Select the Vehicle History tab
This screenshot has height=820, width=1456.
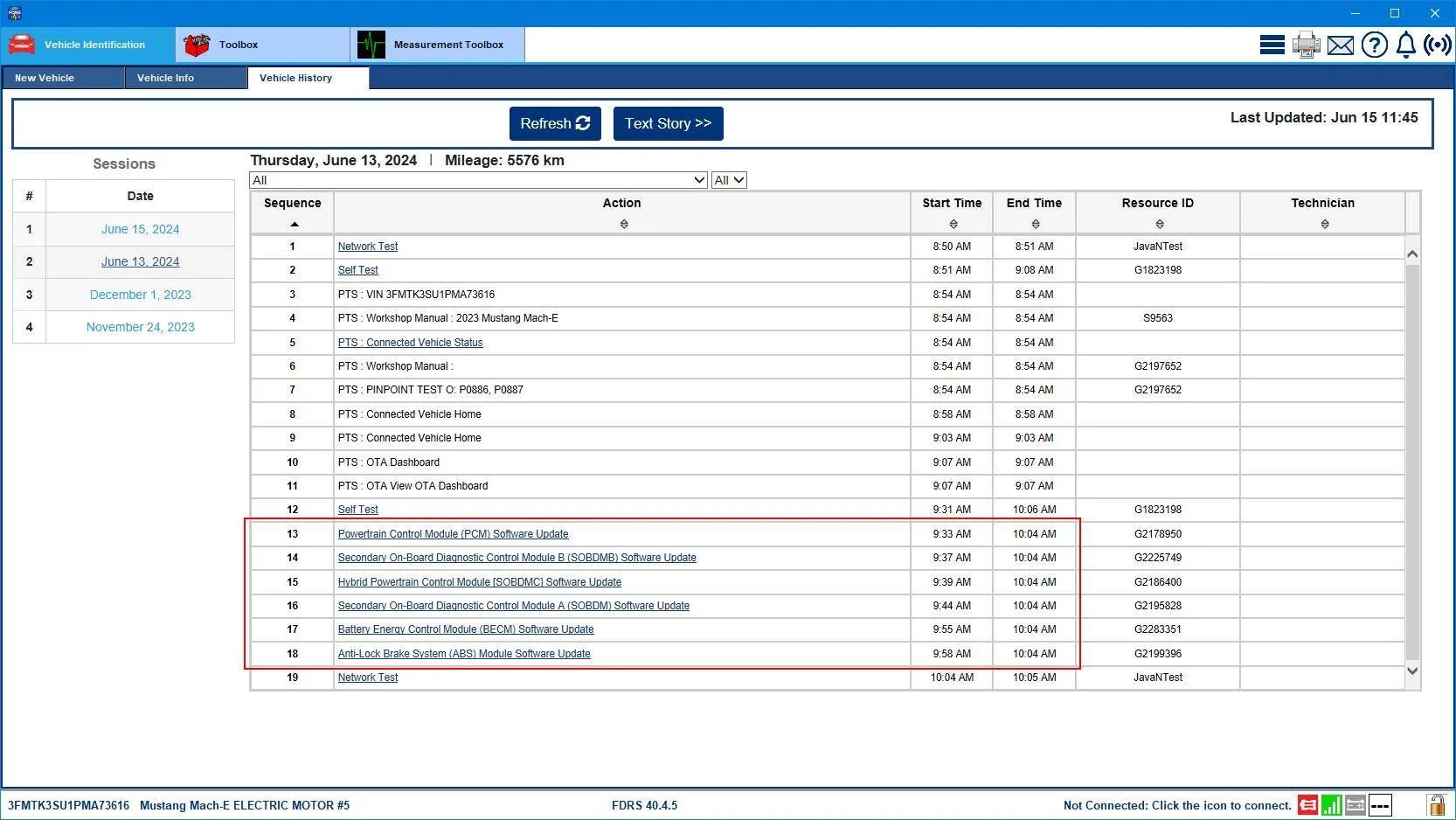(x=309, y=78)
